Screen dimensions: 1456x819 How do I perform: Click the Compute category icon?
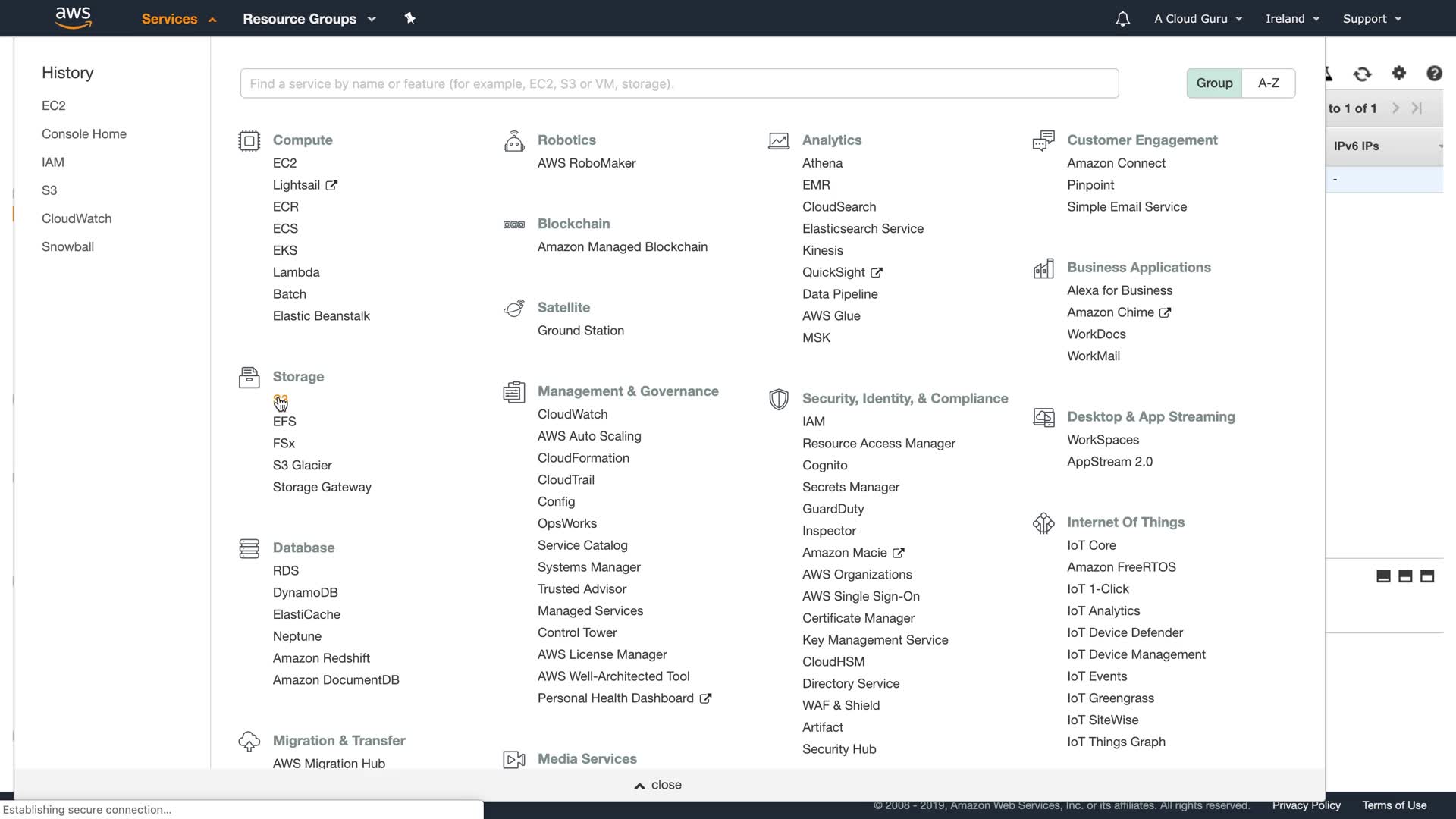(x=249, y=141)
